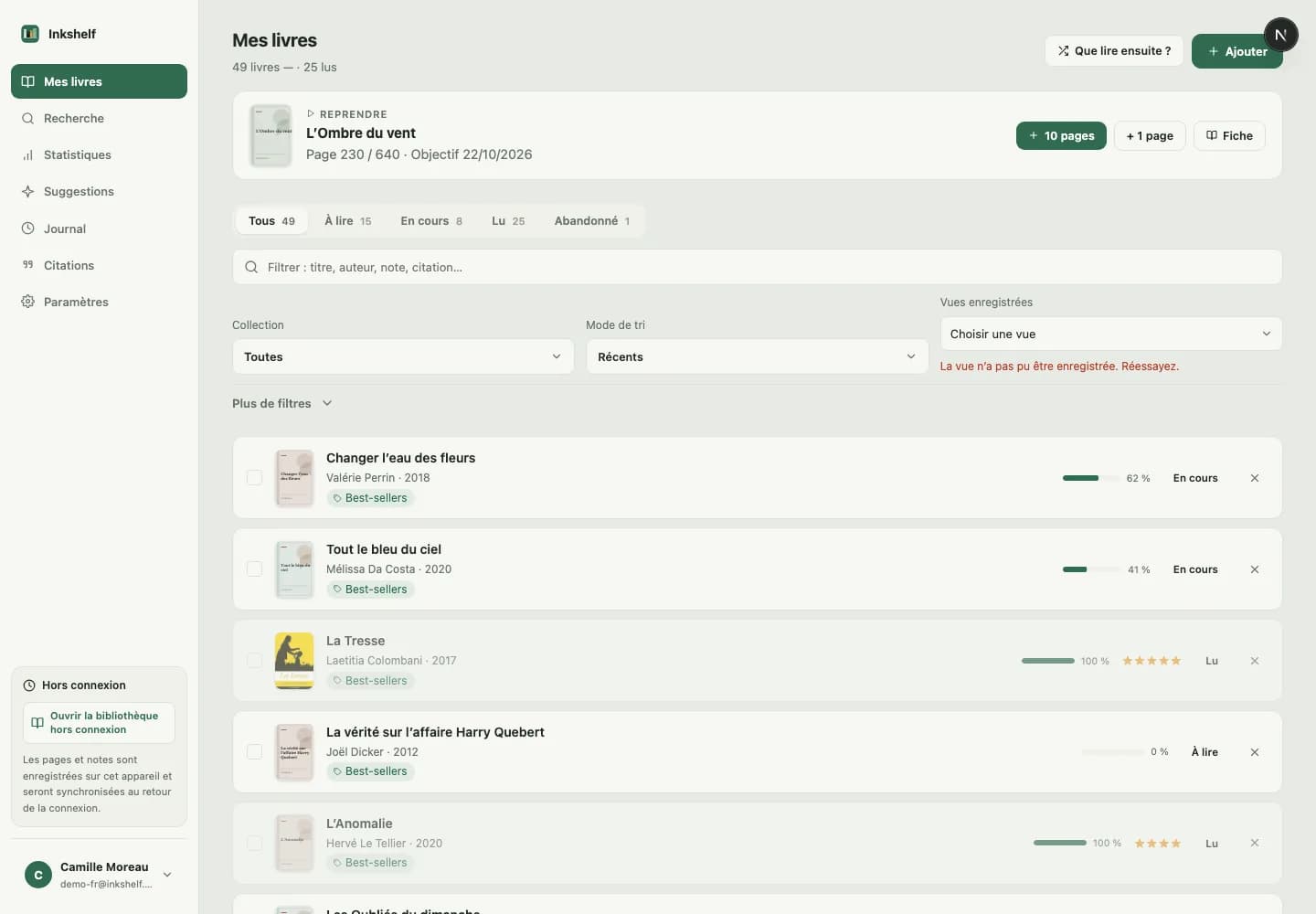Select the En cours tab

[431, 221]
